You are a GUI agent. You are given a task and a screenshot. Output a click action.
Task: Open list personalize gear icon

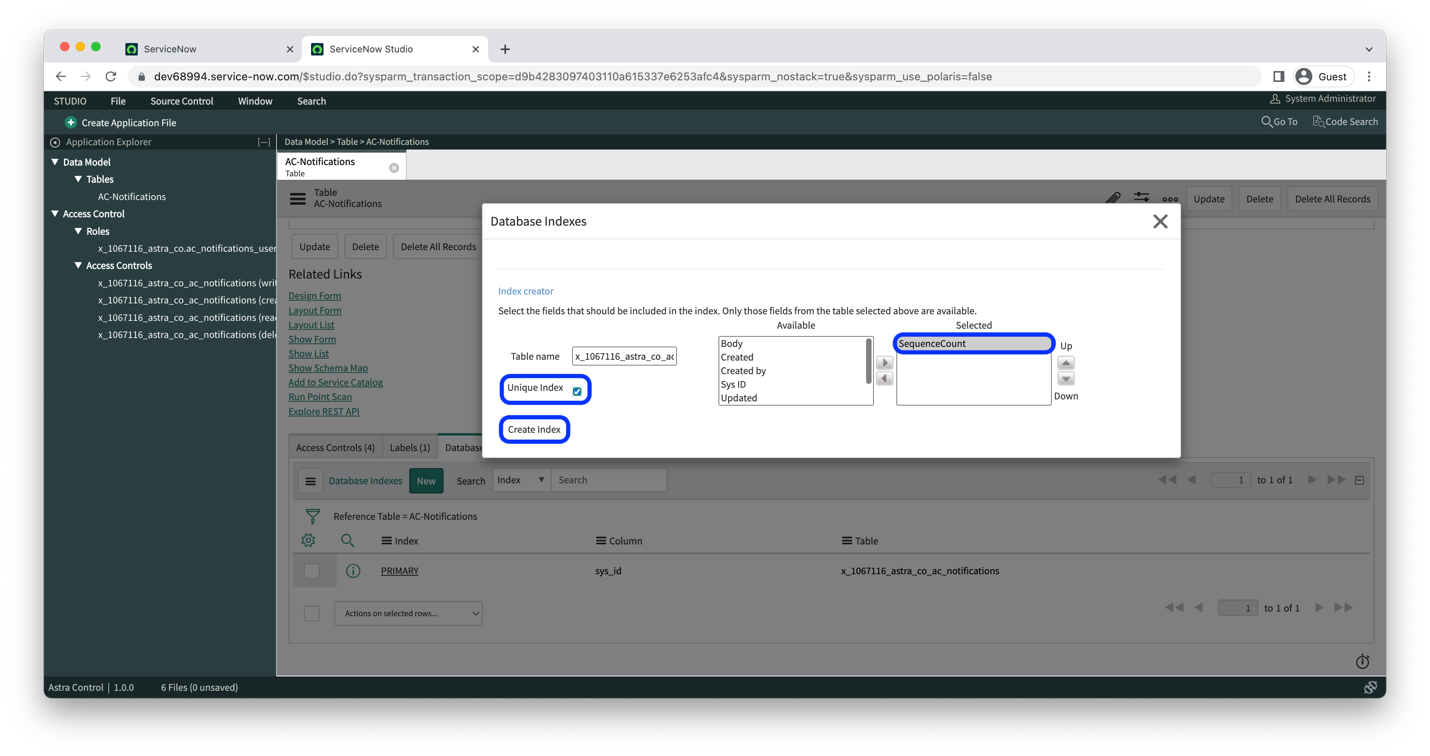[309, 541]
